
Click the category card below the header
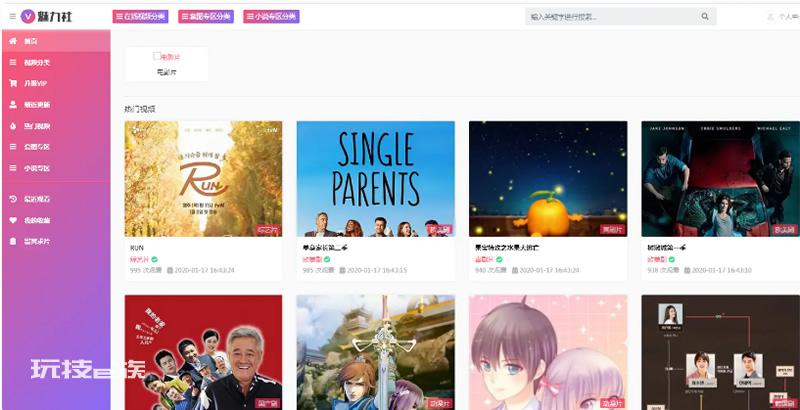[166, 64]
